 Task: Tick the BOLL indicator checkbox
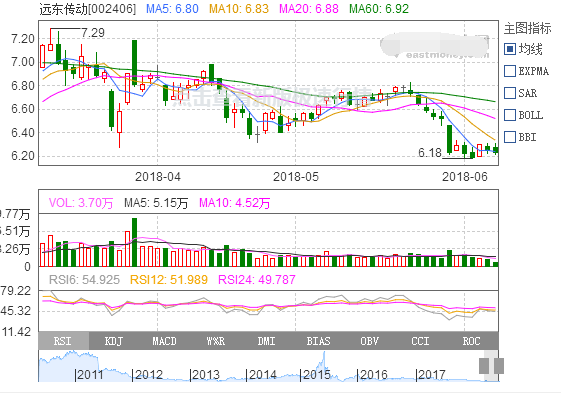(x=509, y=115)
